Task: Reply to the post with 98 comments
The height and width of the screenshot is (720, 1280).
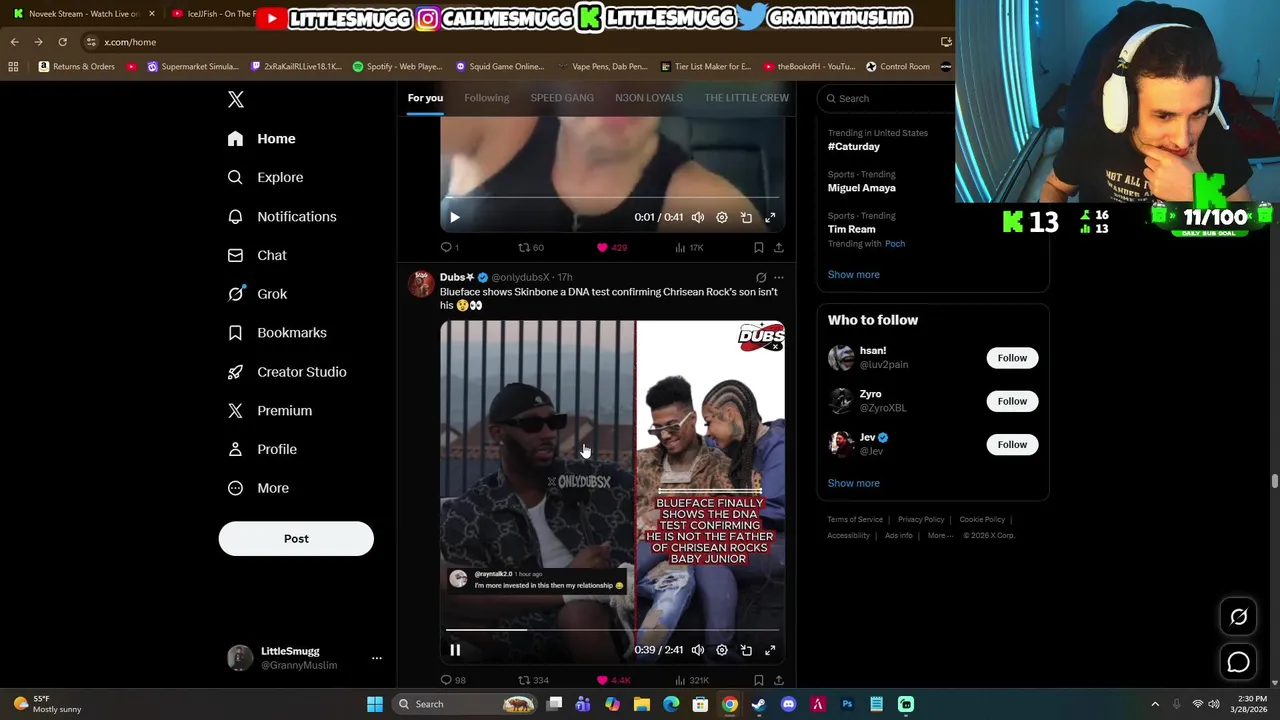Action: pos(453,680)
